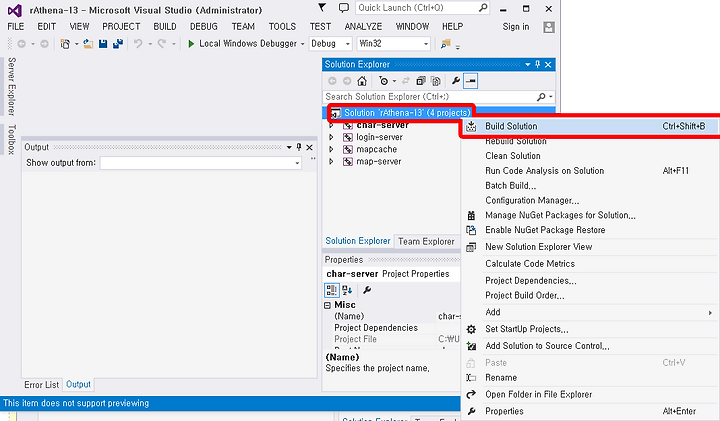Click Categorized view icon in Properties
The width and height of the screenshot is (720, 421).
pos(332,290)
